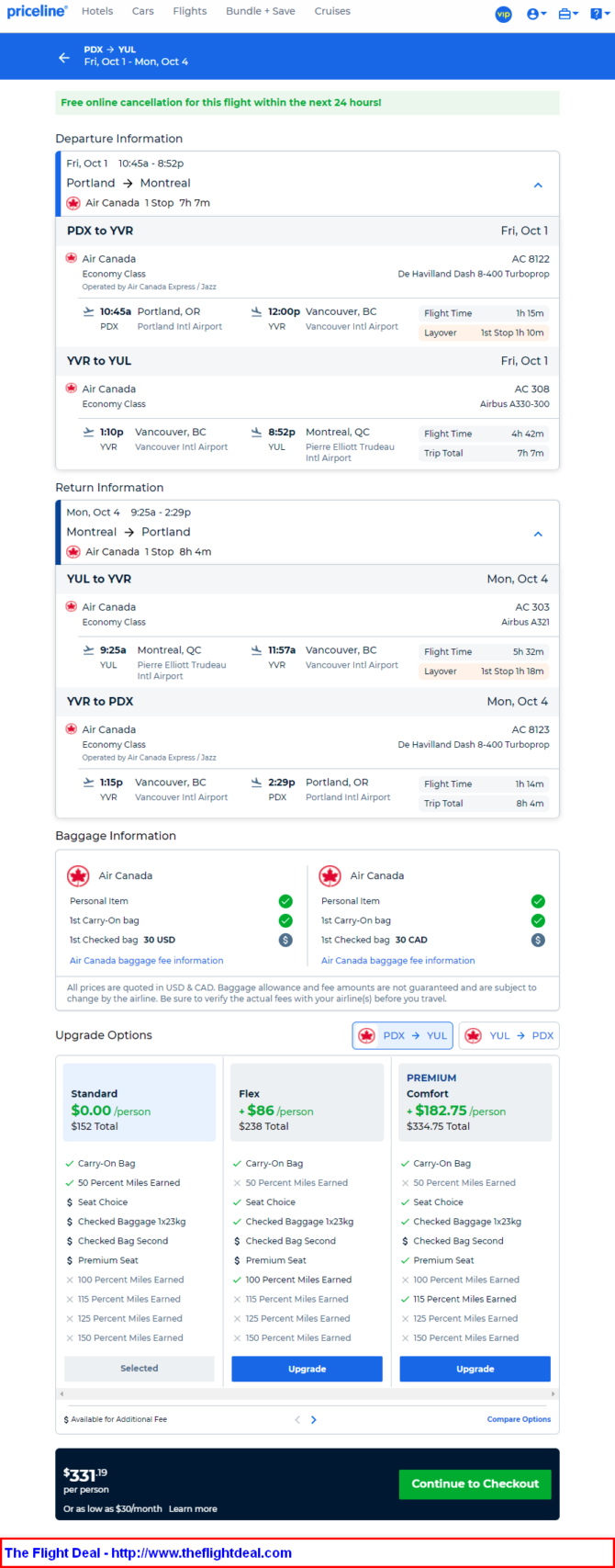Click the Priceline logo
Screen dimensions: 615x1568
(38, 11)
